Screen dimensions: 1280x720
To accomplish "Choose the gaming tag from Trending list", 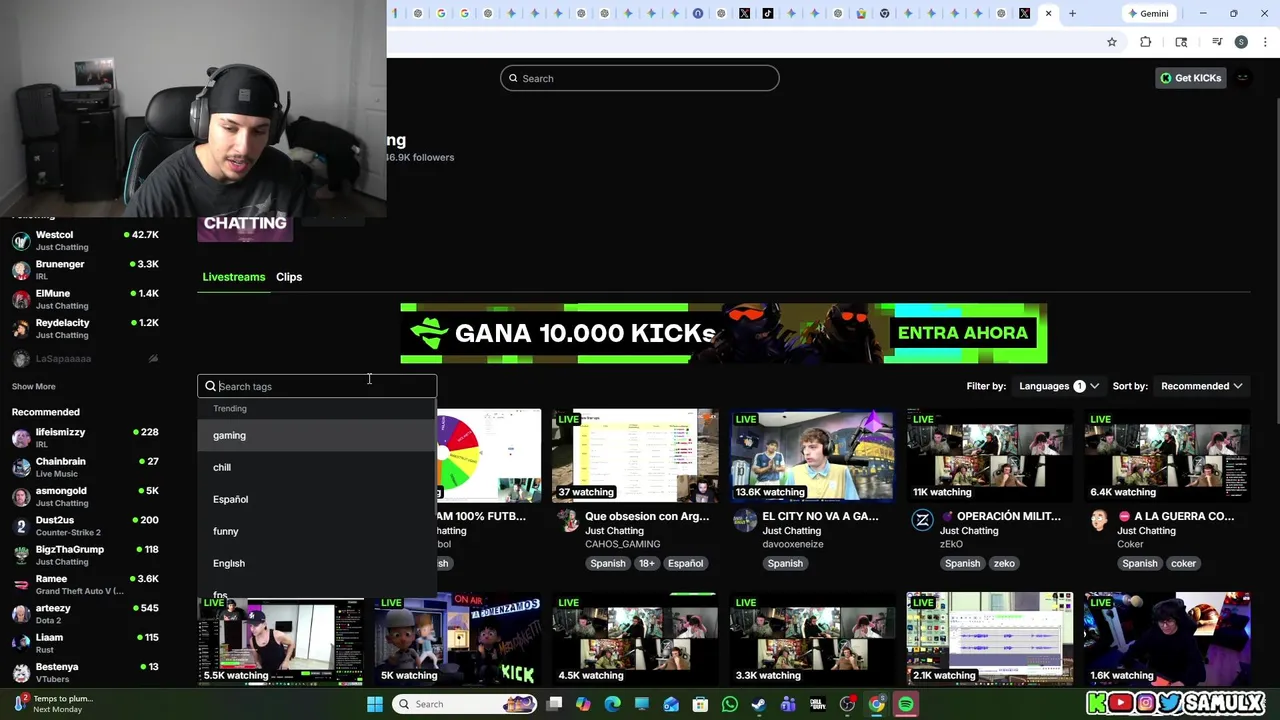I will (x=317, y=435).
